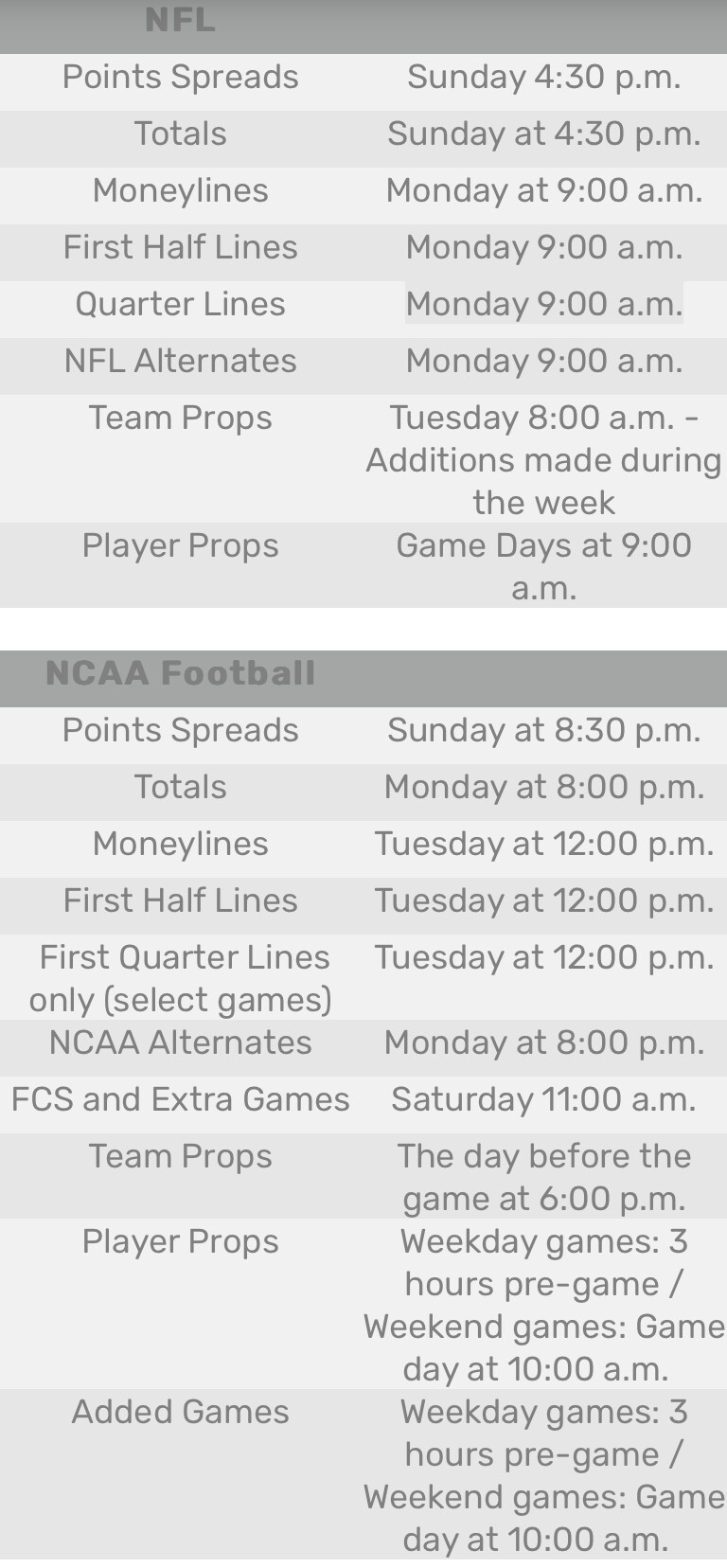Click NFL Moneylines label
Screen dimensions: 727x1568
coord(180,190)
